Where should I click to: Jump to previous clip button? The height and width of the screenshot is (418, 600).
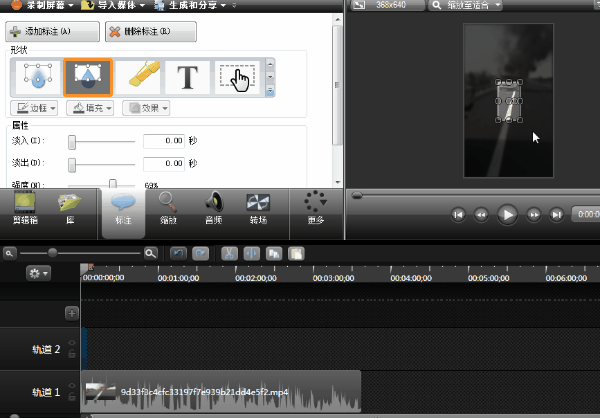[x=458, y=215]
